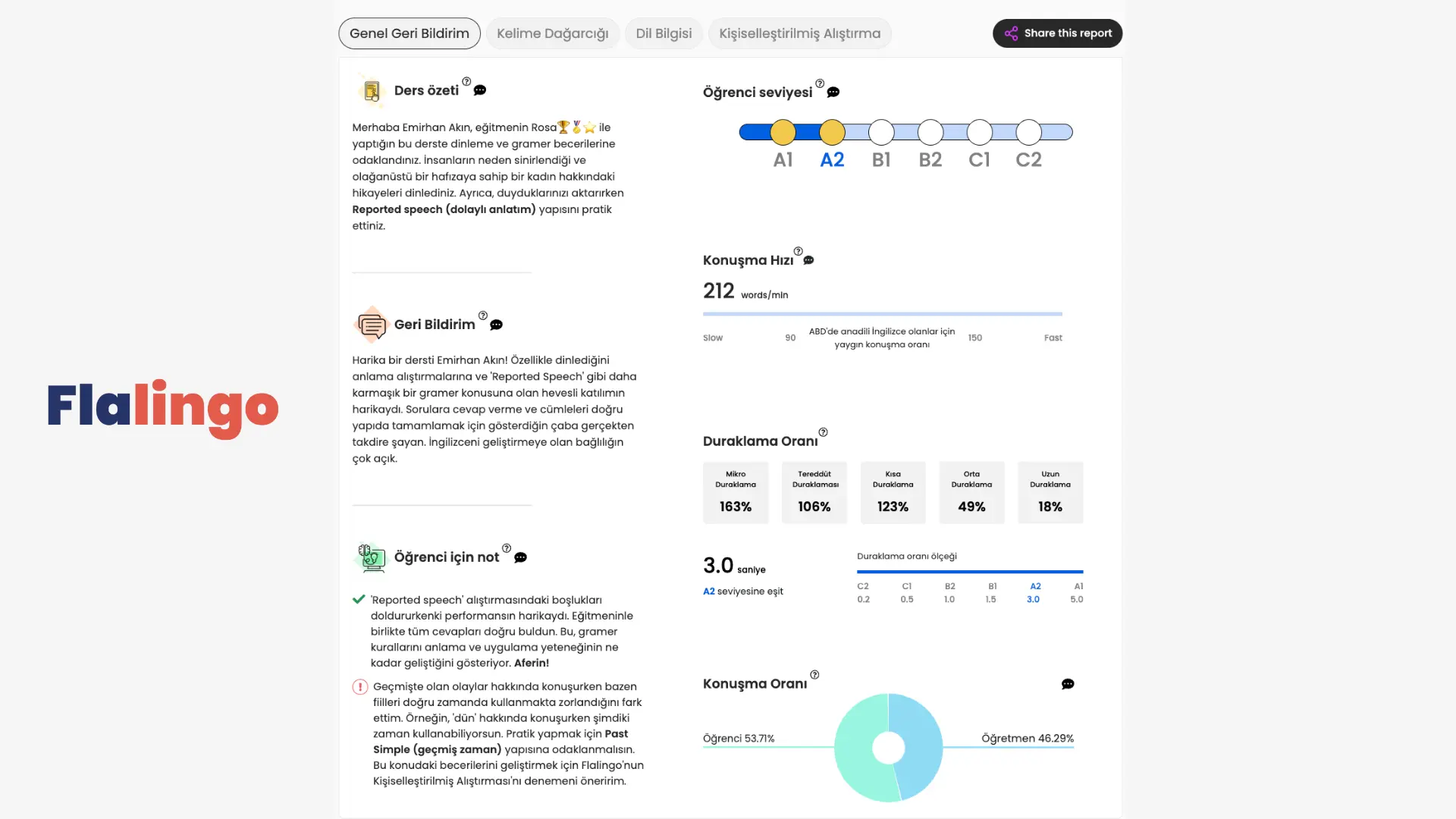Switch to the Kelime Dağarcığı tab

553,33
